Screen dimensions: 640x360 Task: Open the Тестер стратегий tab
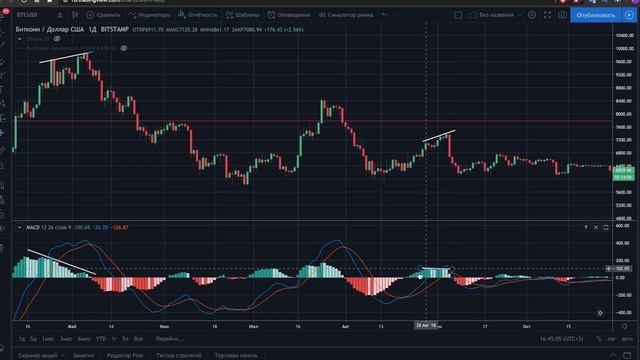click(x=179, y=356)
